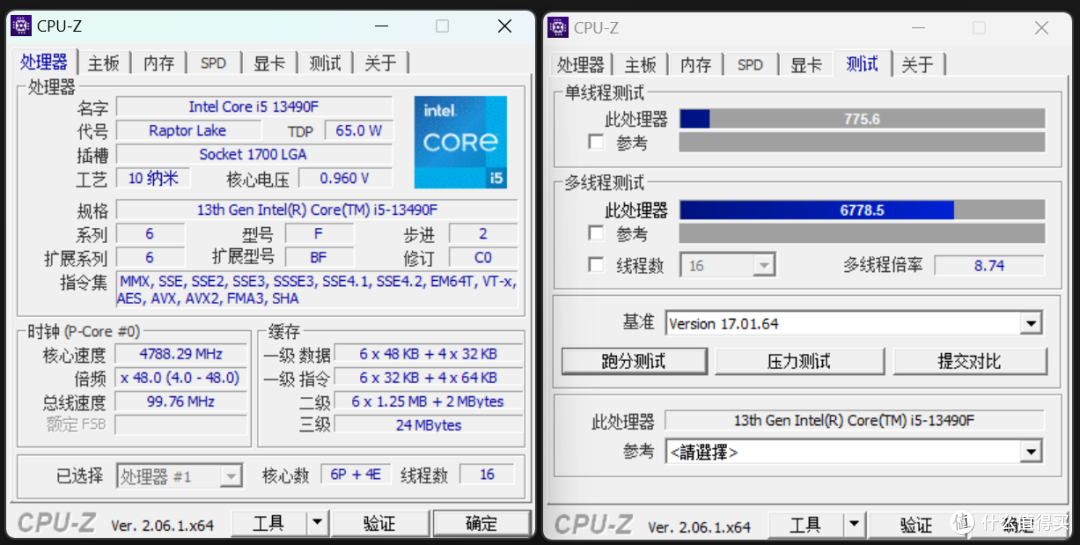Screen dimensions: 1080x545
Task: Click 工具 button in left window
Action: 269,524
